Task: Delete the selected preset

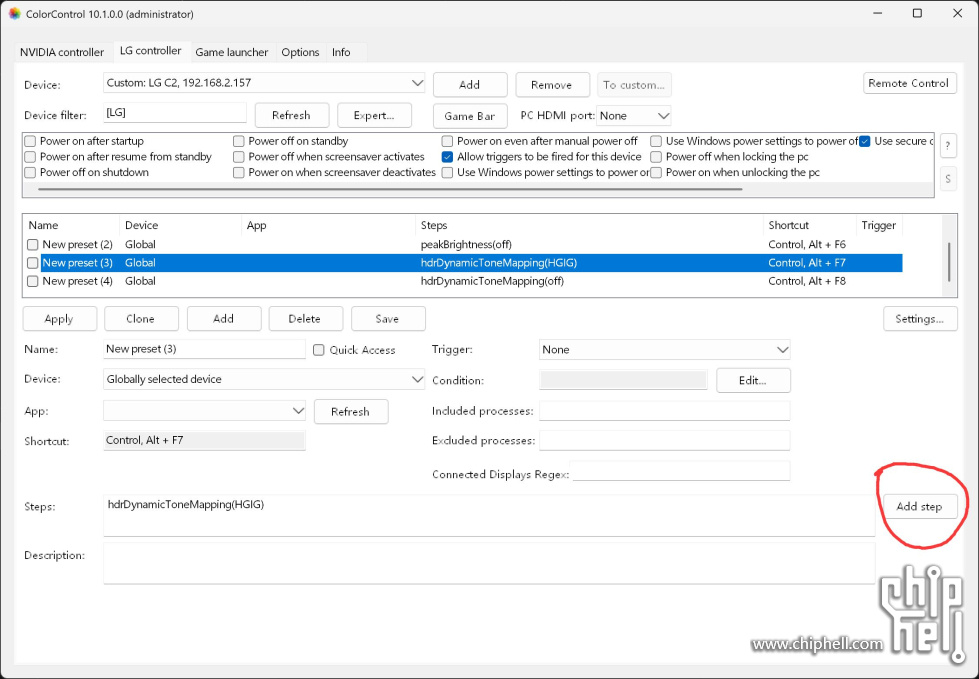Action: click(305, 319)
